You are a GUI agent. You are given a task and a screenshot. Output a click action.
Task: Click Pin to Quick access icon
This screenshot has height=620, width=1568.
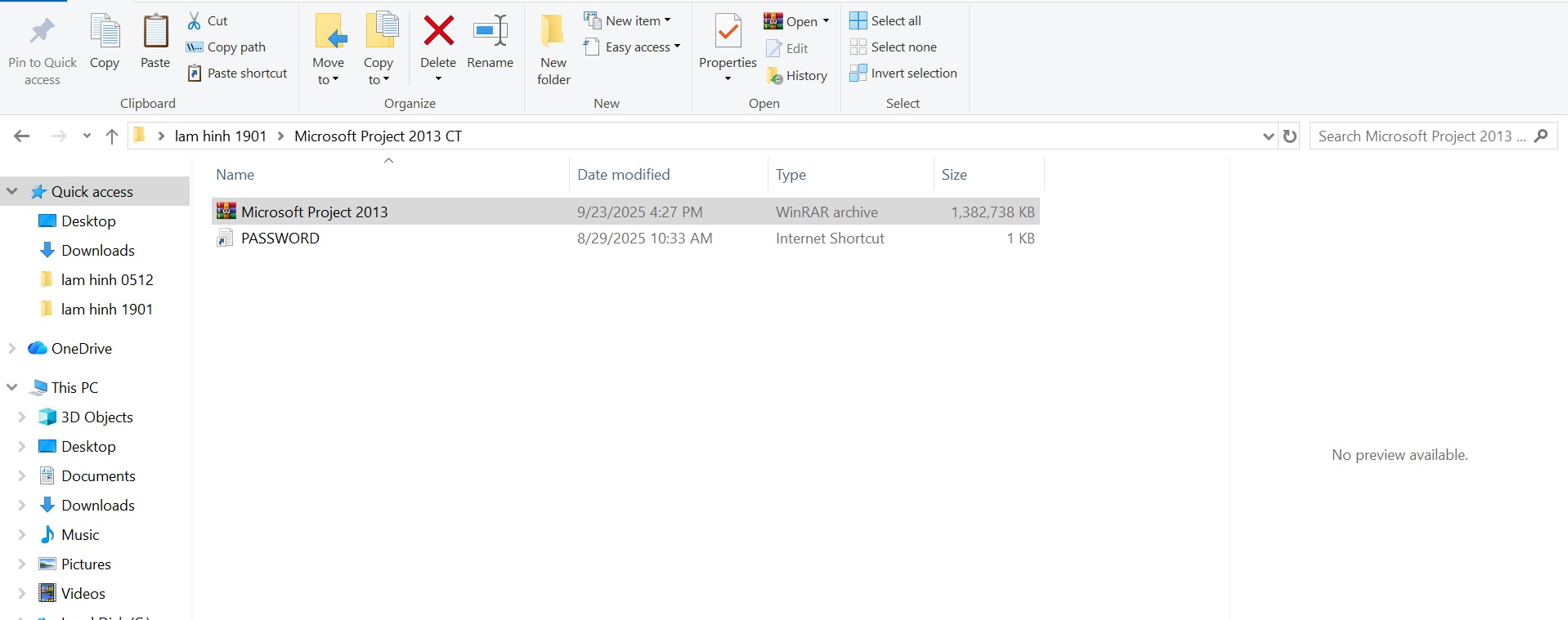[x=42, y=33]
